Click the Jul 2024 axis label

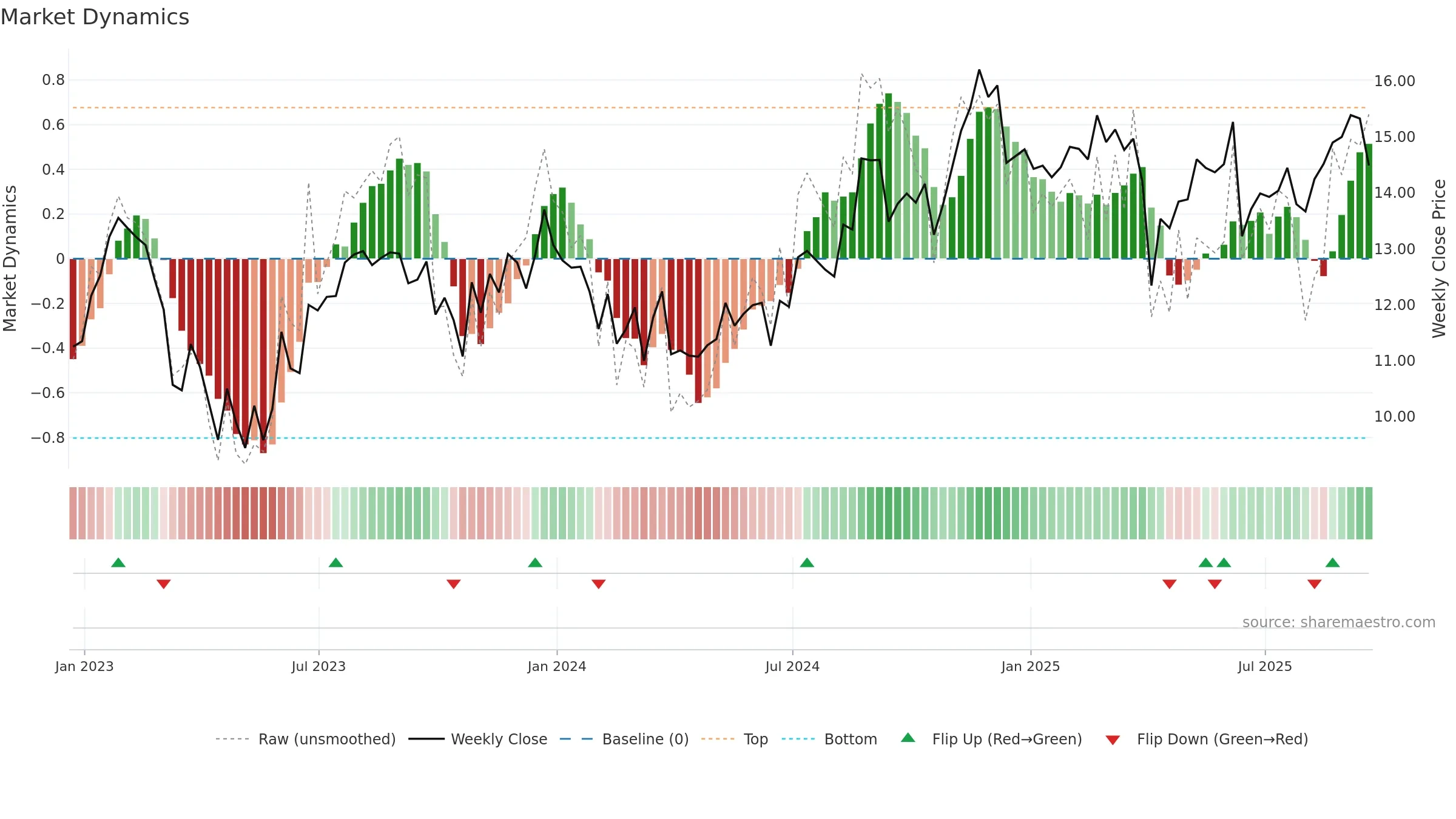792,666
